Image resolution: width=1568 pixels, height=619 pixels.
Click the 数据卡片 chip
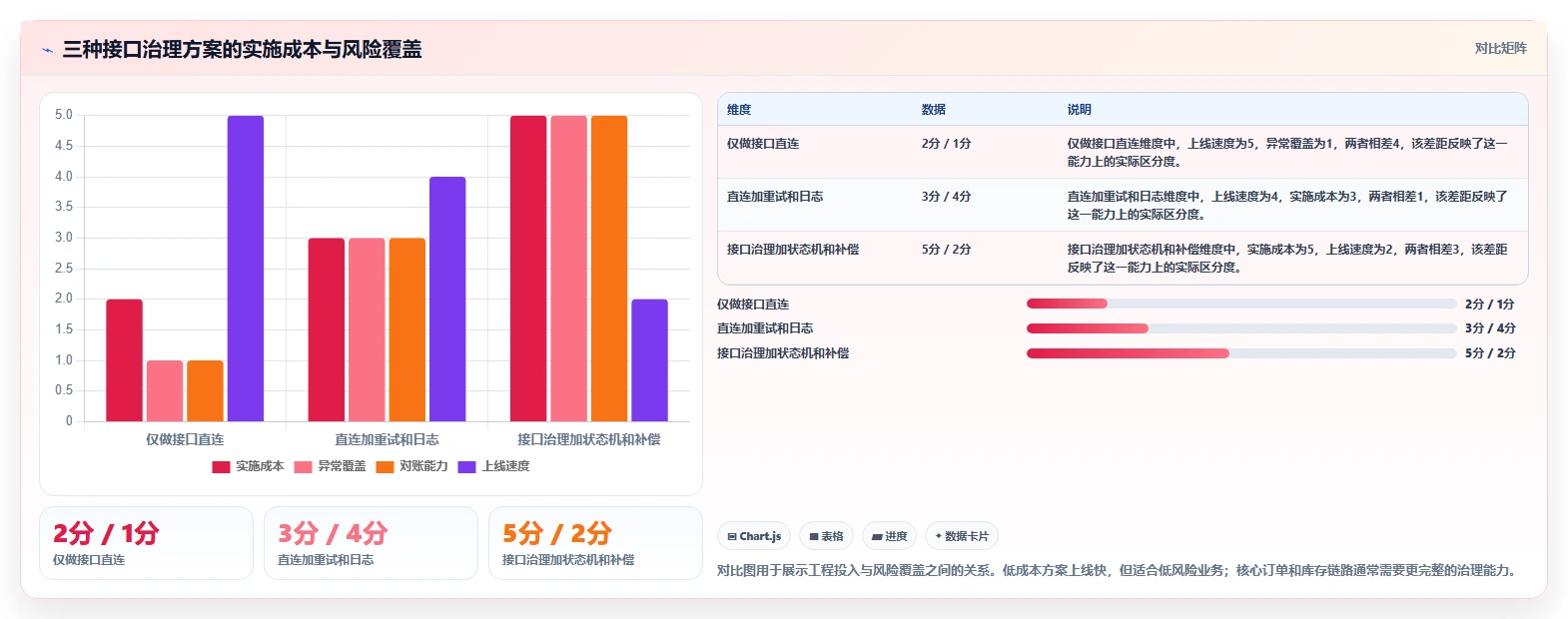tap(962, 536)
